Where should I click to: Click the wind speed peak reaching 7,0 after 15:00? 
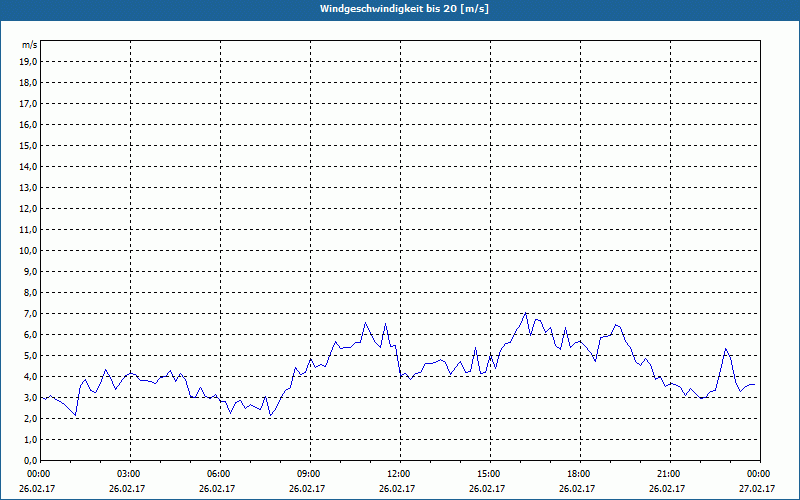click(x=526, y=313)
